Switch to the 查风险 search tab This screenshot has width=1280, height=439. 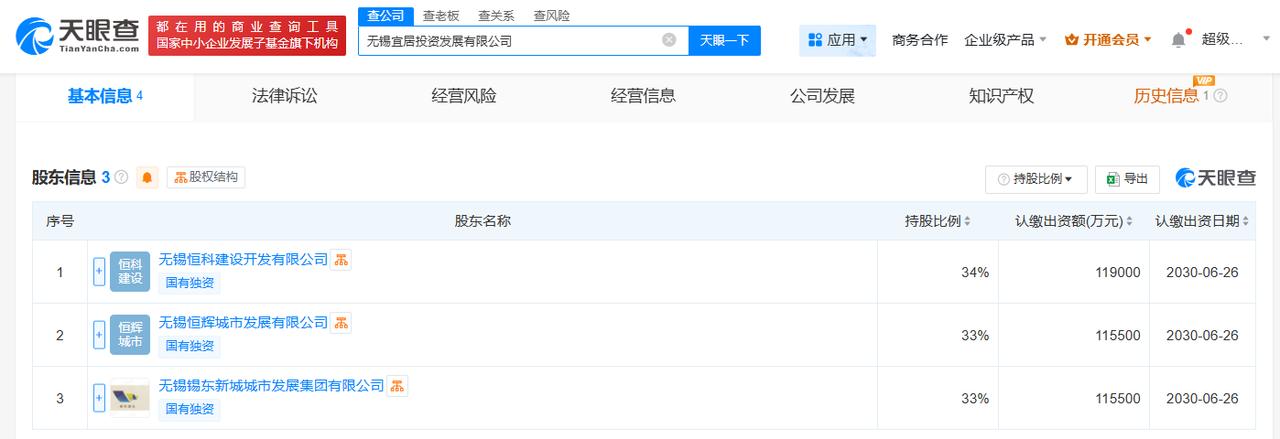click(x=551, y=16)
